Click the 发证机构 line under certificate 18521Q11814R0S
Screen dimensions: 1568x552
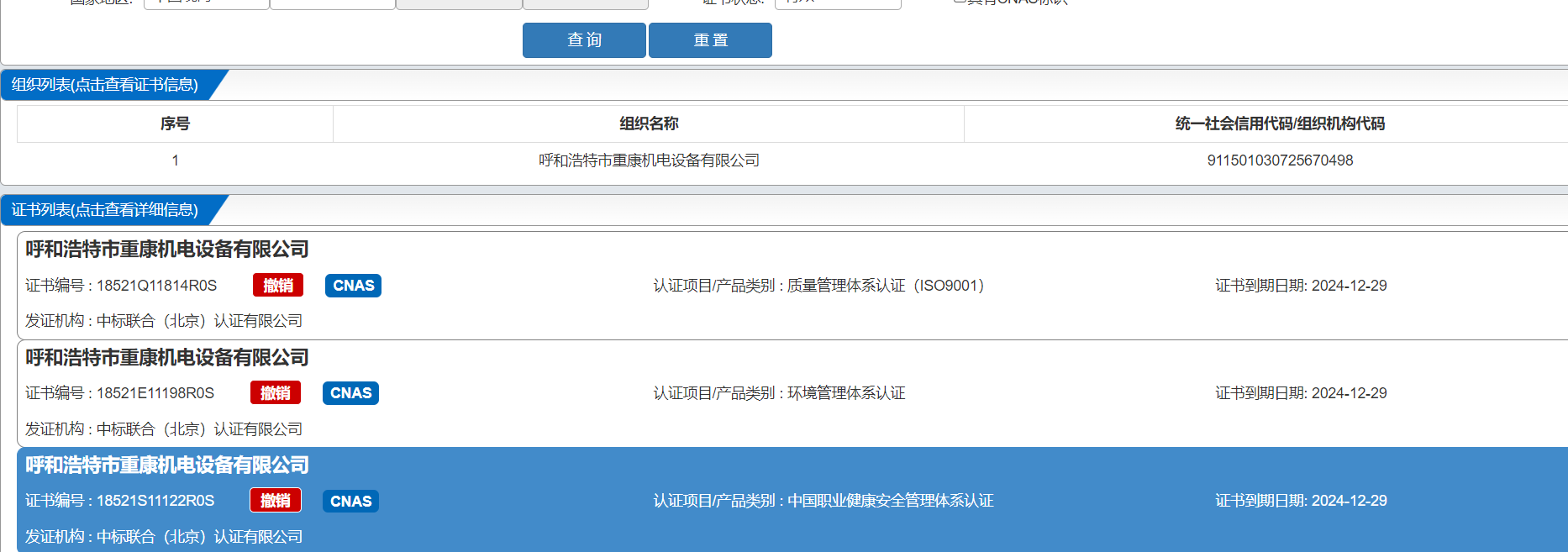point(164,321)
